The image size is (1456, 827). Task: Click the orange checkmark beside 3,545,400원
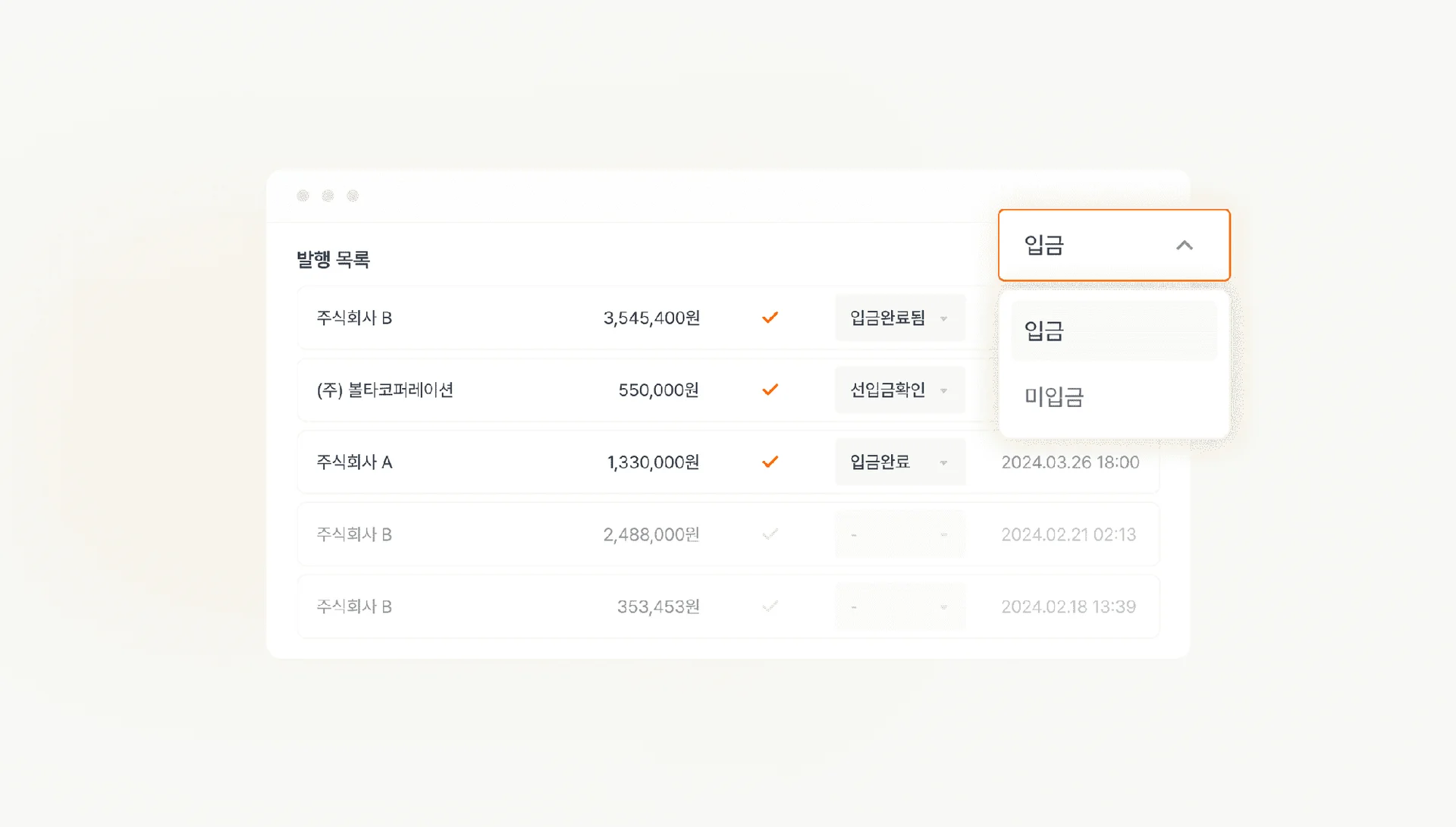(x=770, y=318)
